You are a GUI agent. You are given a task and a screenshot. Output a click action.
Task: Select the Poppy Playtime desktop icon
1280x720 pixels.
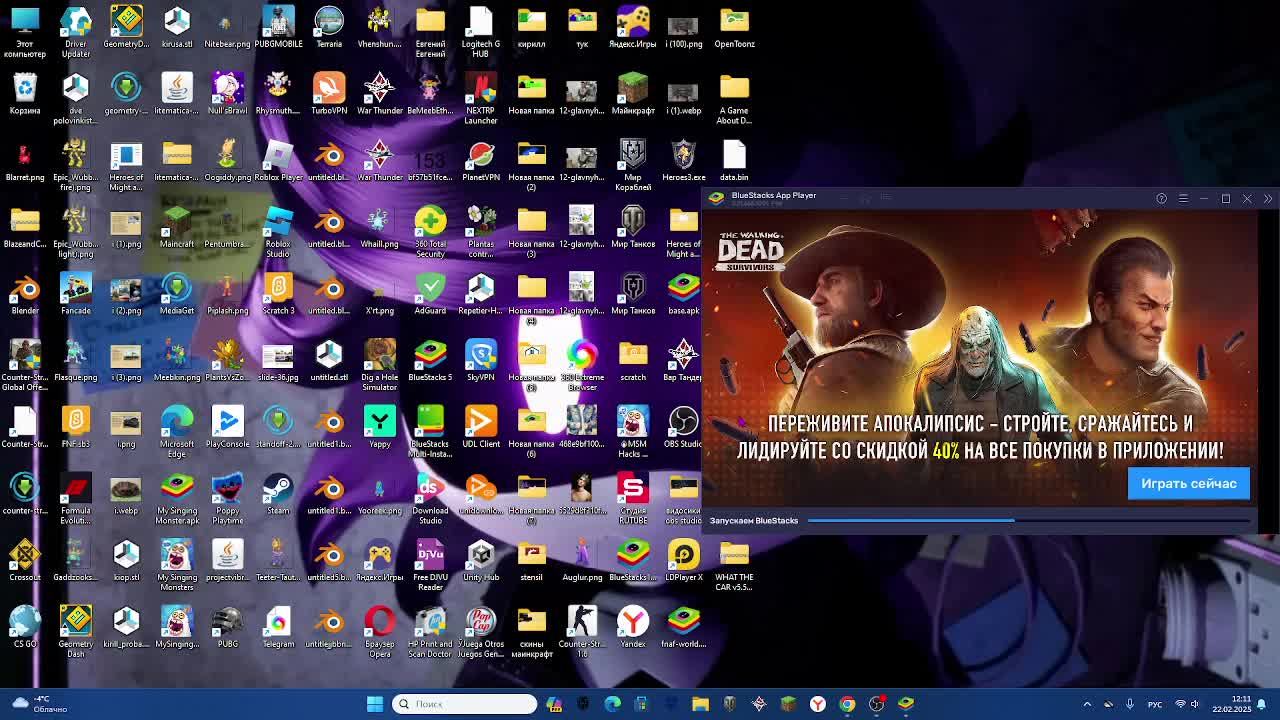(228, 499)
